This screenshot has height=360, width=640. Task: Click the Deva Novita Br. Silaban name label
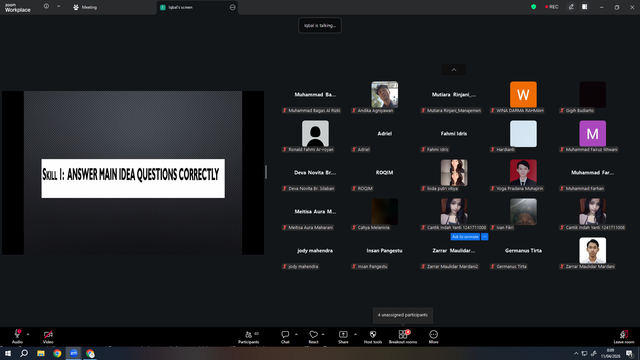(309, 189)
